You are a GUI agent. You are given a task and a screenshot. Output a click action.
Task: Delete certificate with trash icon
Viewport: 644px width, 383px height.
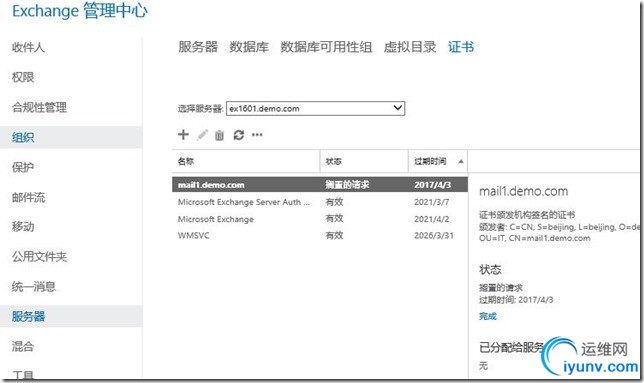[220, 135]
